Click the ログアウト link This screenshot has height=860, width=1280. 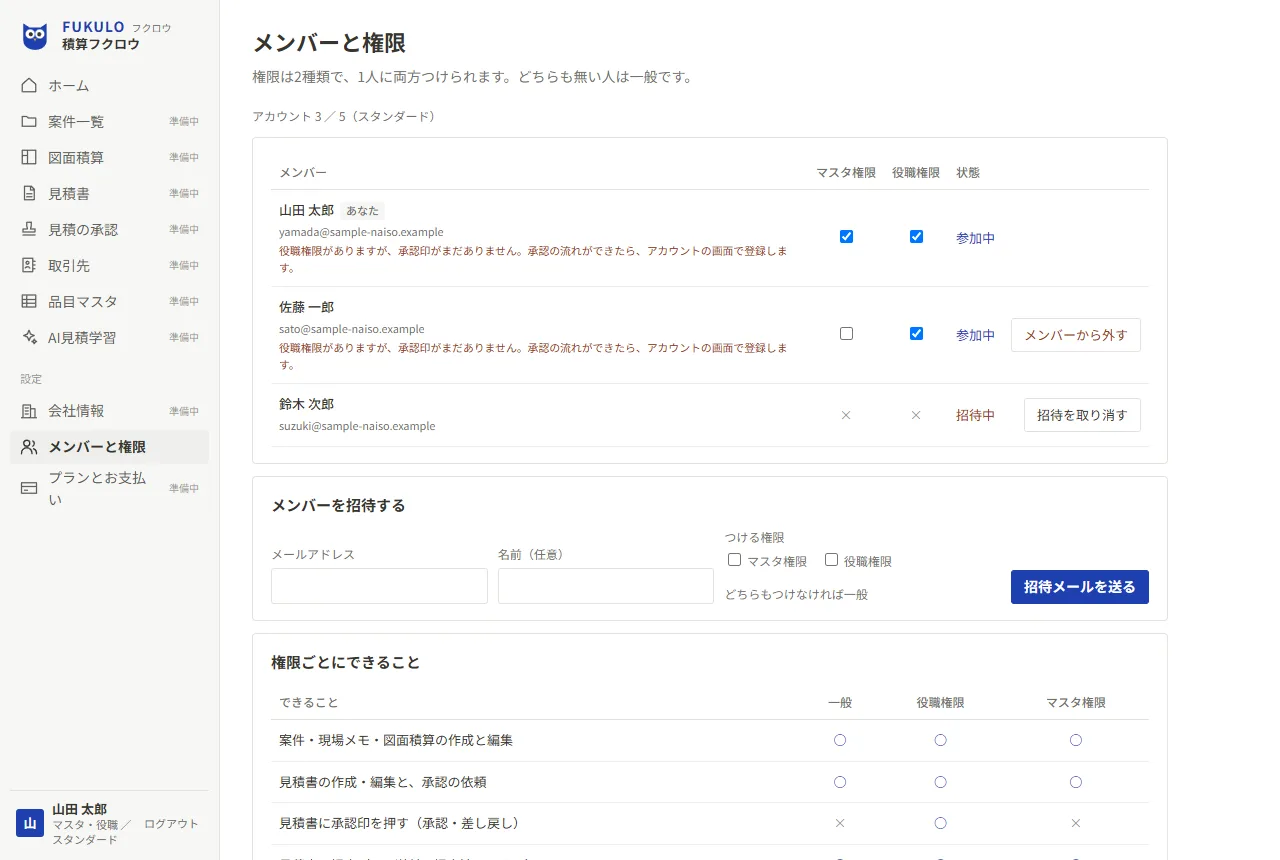(x=171, y=824)
